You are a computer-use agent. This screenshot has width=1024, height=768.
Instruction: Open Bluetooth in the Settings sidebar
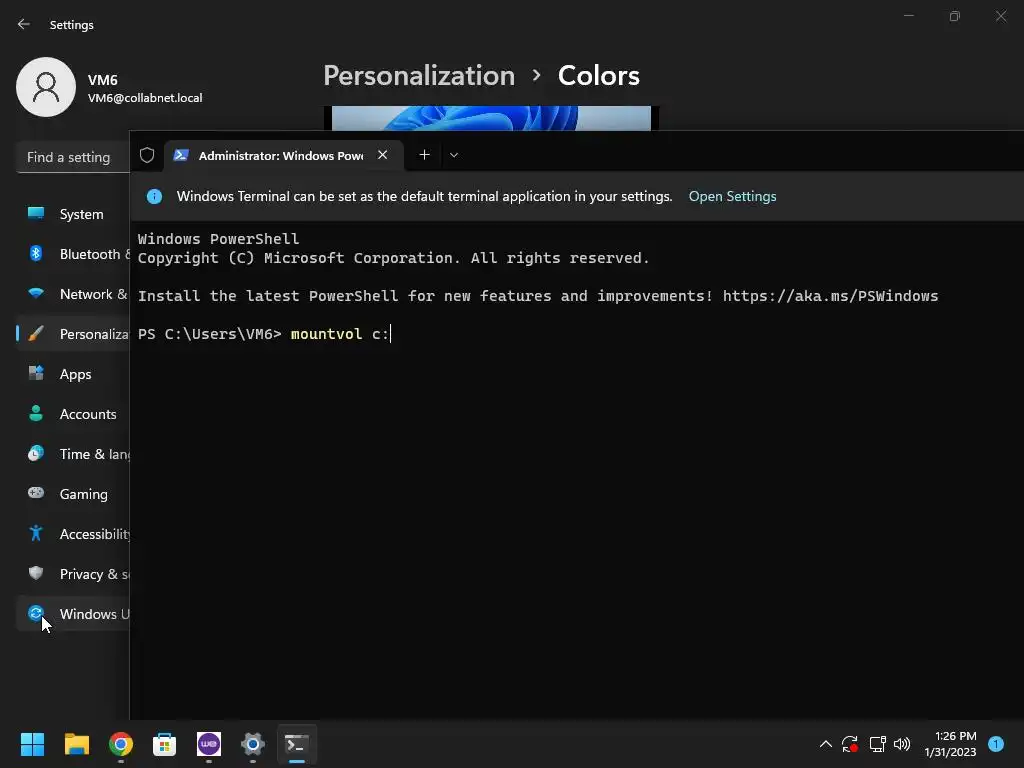coord(72,254)
